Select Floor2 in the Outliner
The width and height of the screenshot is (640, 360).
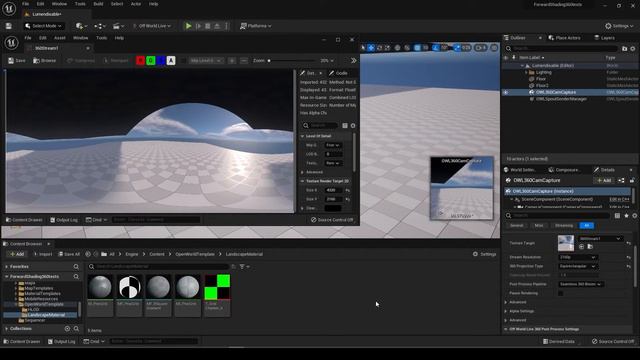click(x=542, y=86)
